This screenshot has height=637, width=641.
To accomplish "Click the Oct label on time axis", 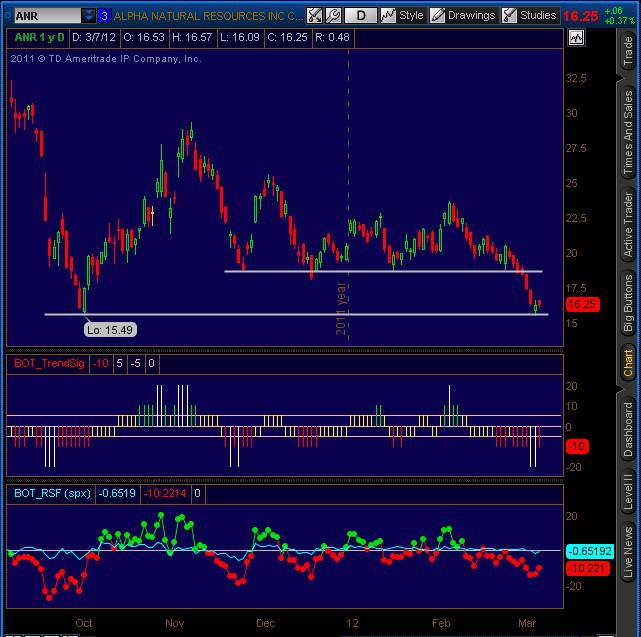I will click(x=83, y=623).
